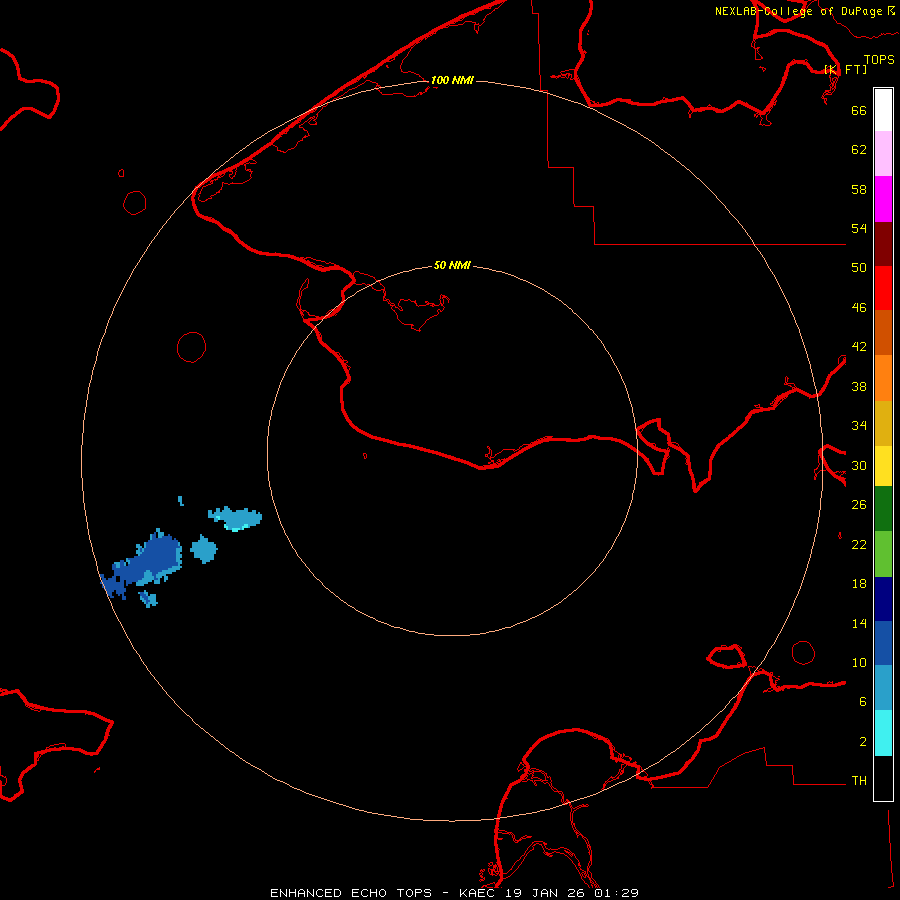Click the 2 legend value
This screenshot has height=900, width=900.
pos(862,742)
